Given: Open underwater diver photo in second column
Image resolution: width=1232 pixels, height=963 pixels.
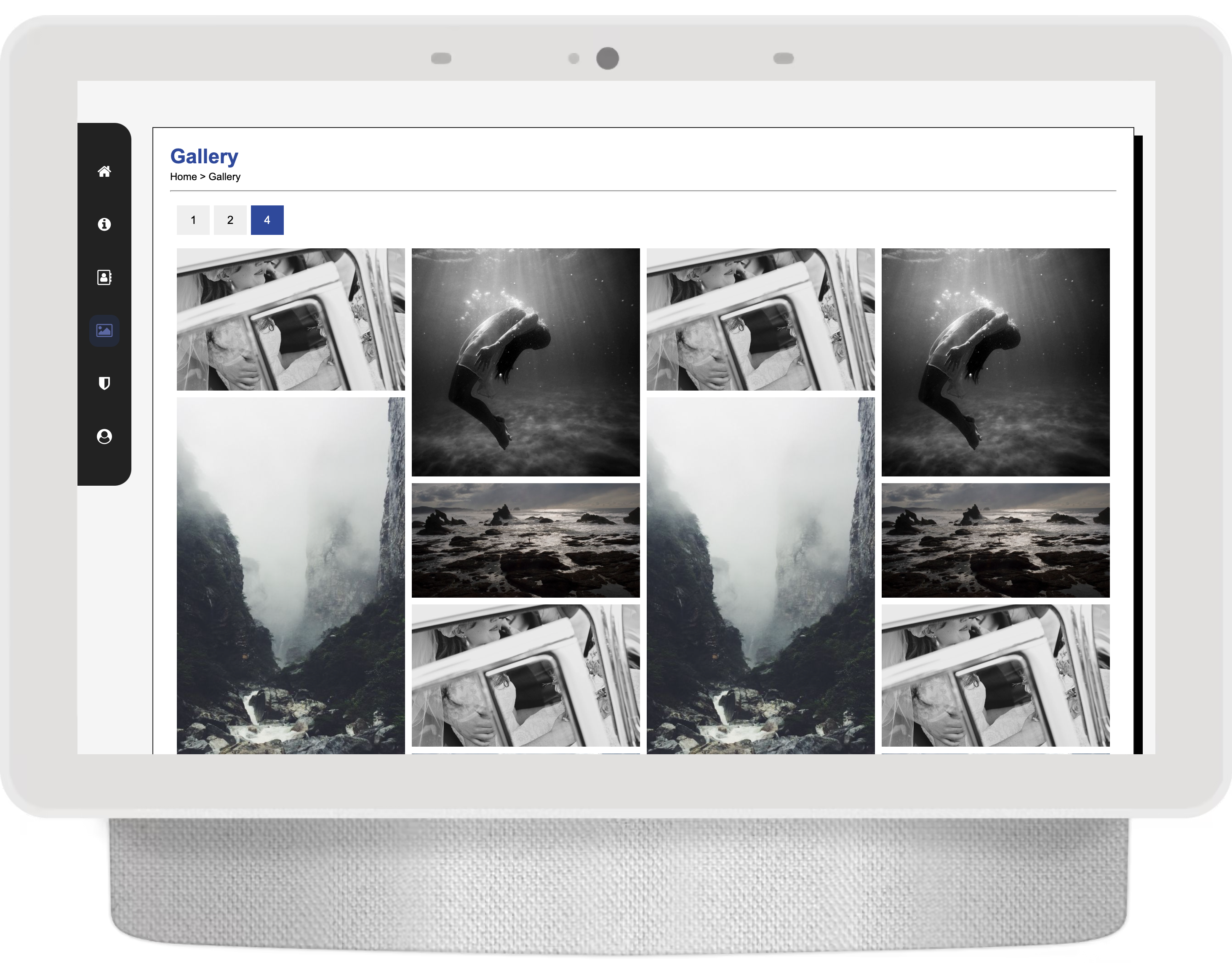Looking at the screenshot, I should 525,362.
